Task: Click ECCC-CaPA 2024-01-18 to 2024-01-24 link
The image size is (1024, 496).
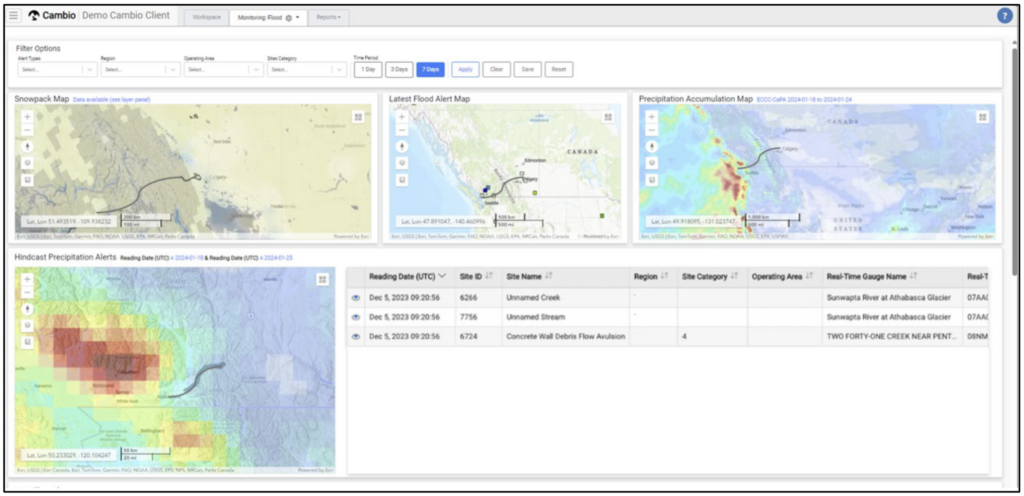Action: pyautogui.click(x=804, y=99)
